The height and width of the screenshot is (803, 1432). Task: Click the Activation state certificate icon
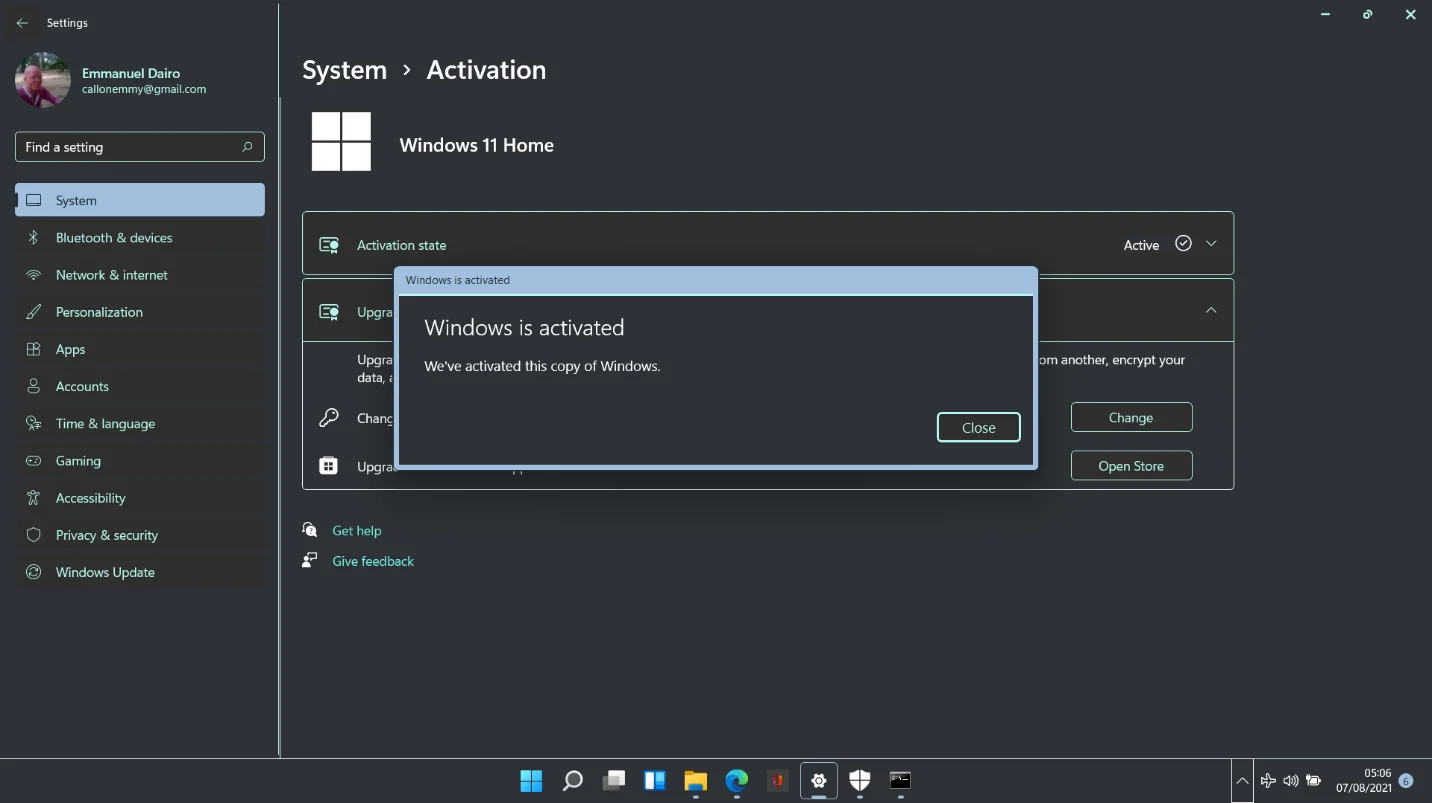coord(329,244)
